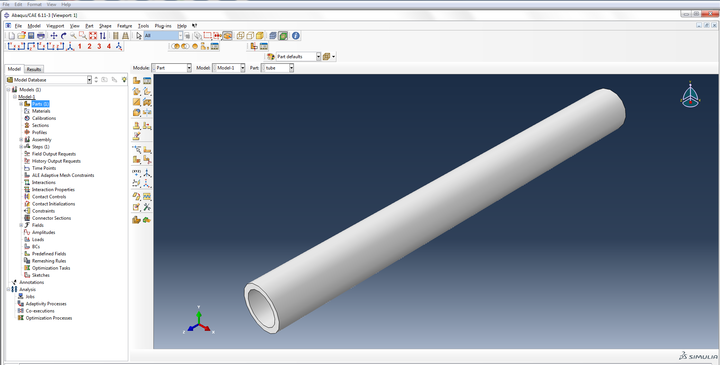Viewport: 720px width, 365px height.
Task: Select Field Output Requests tree item
Action: (x=54, y=154)
